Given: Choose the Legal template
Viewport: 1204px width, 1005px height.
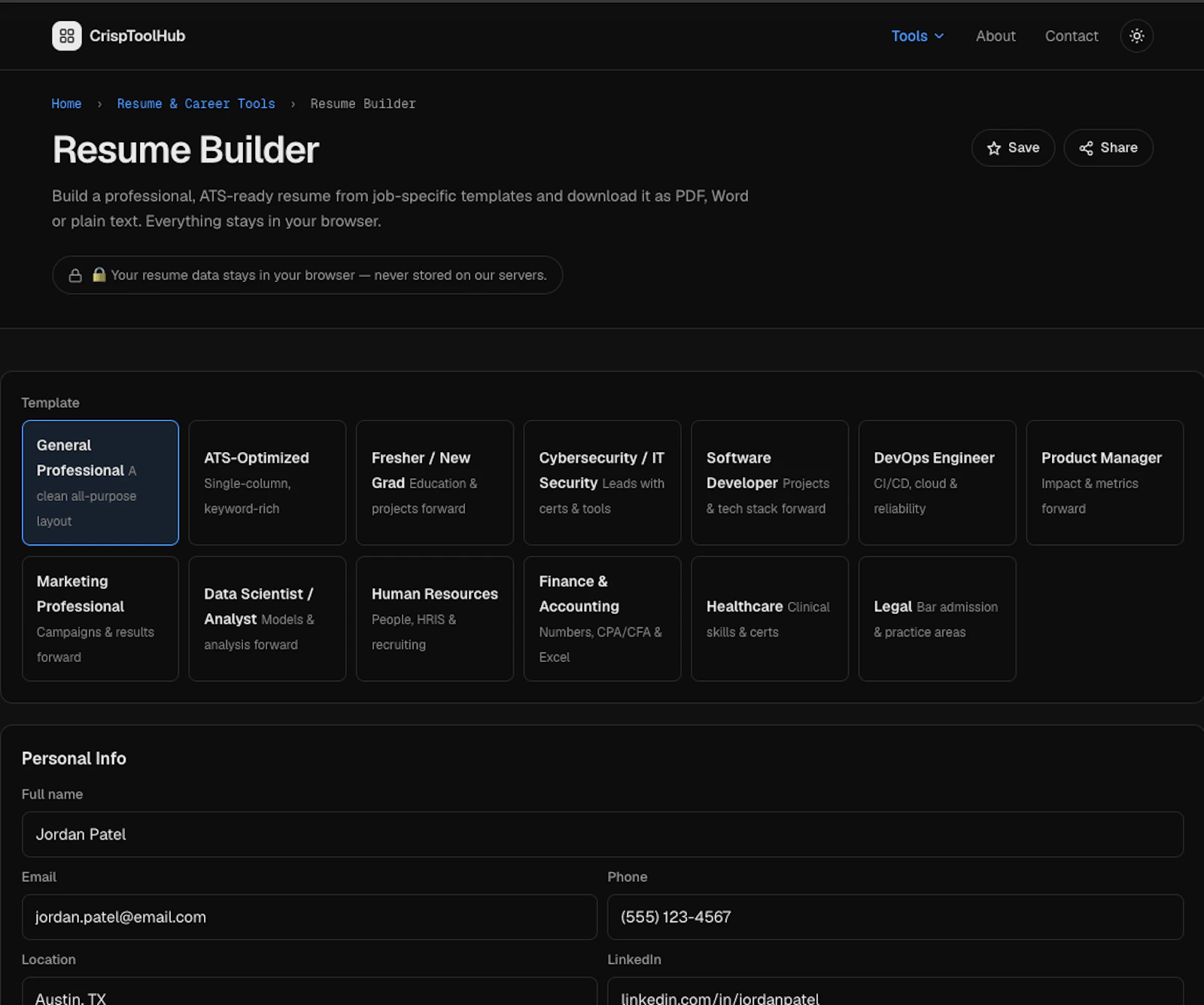Looking at the screenshot, I should pyautogui.click(x=937, y=618).
